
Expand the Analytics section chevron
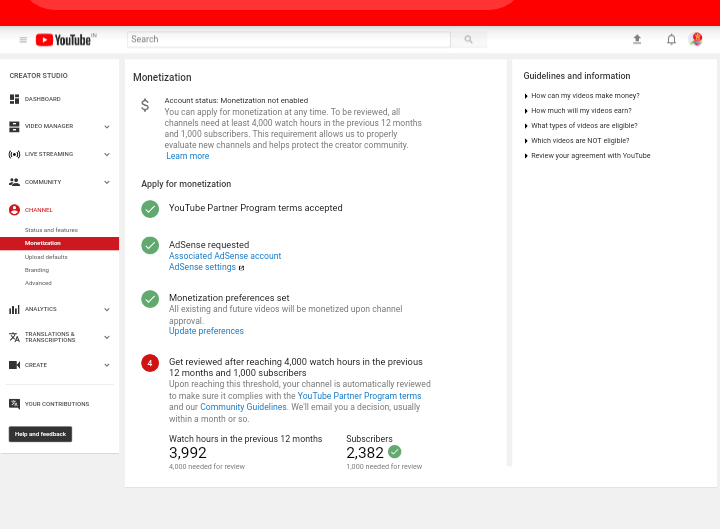(107, 310)
